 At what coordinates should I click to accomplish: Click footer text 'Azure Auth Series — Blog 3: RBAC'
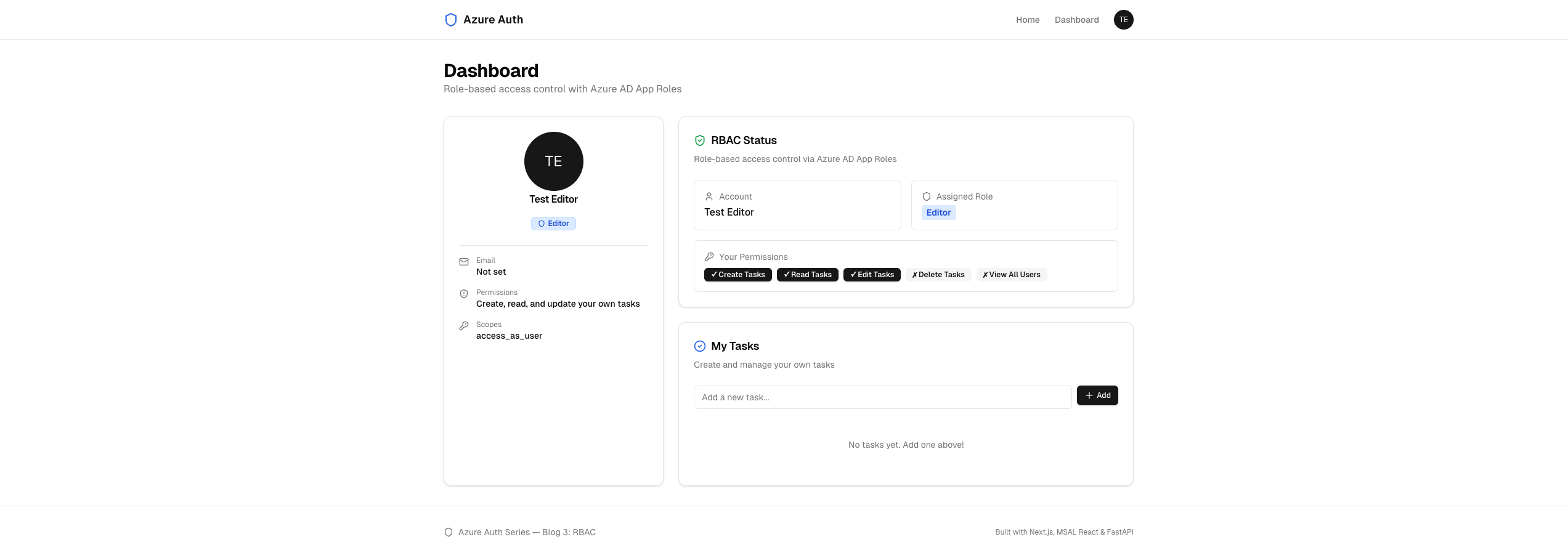coord(527,532)
